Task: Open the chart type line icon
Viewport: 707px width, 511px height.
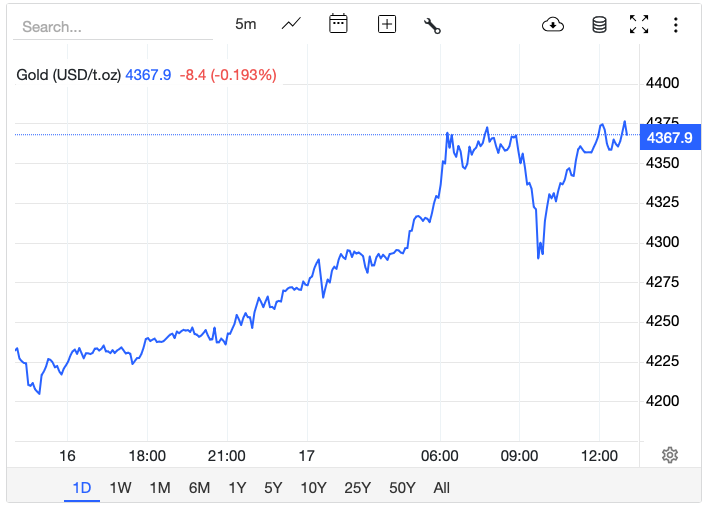Action: (291, 24)
